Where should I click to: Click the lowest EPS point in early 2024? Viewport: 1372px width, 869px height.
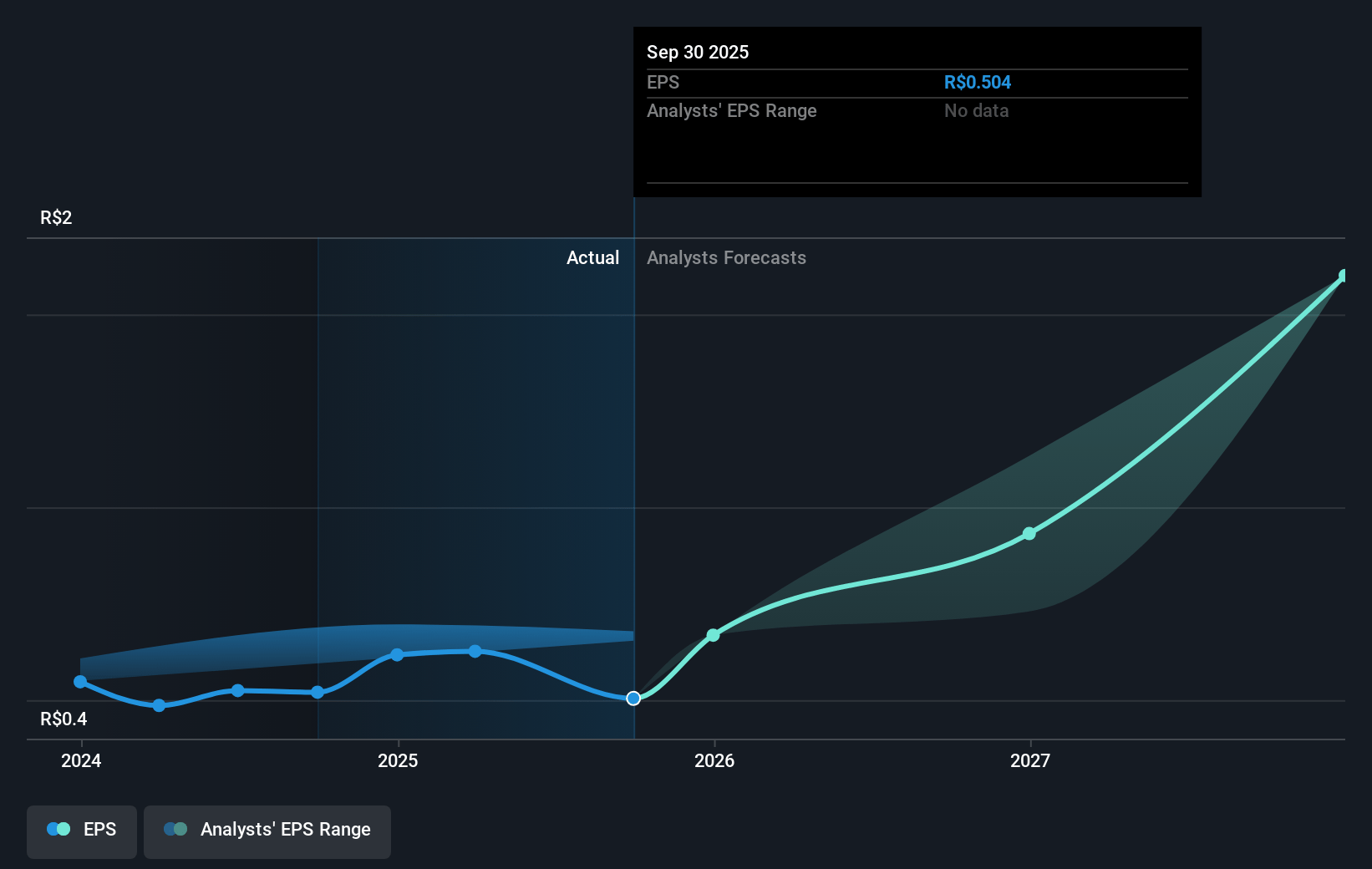coord(159,705)
